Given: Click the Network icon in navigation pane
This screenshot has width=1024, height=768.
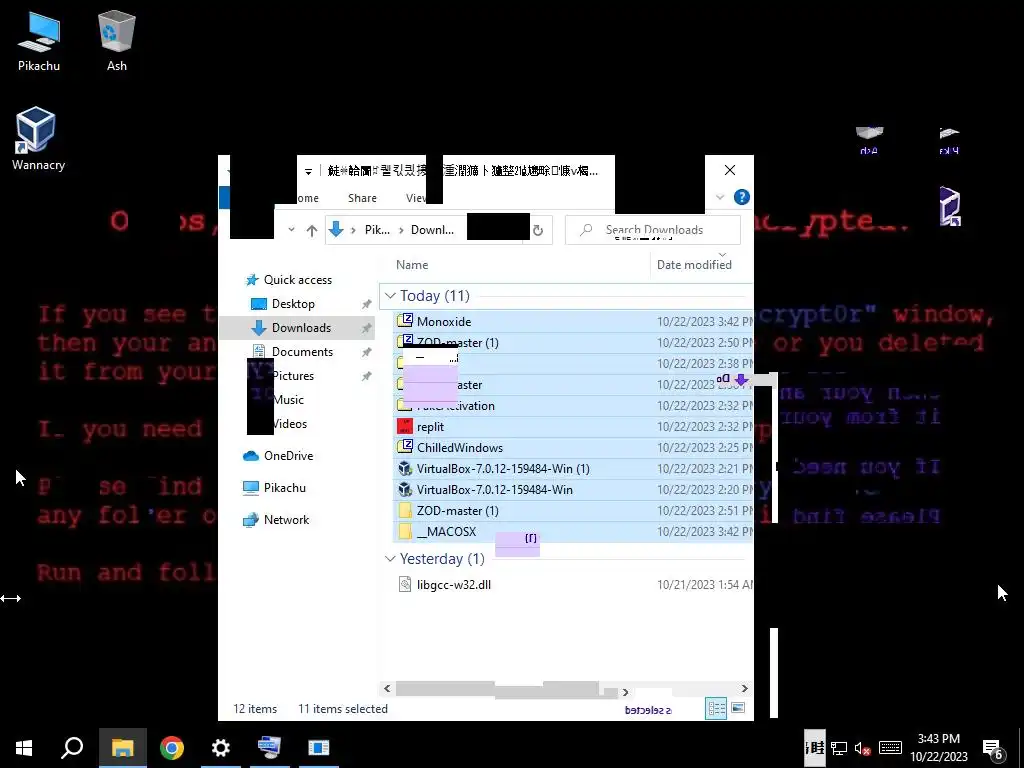Looking at the screenshot, I should (x=251, y=520).
